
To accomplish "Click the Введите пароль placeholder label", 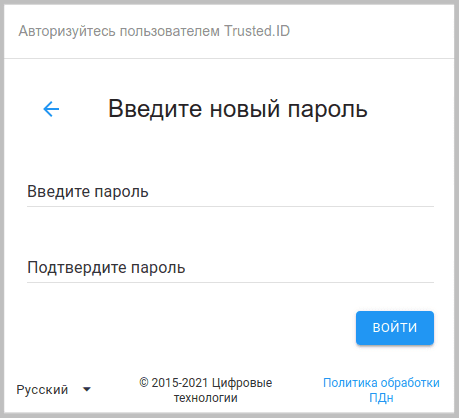I will (x=88, y=192).
